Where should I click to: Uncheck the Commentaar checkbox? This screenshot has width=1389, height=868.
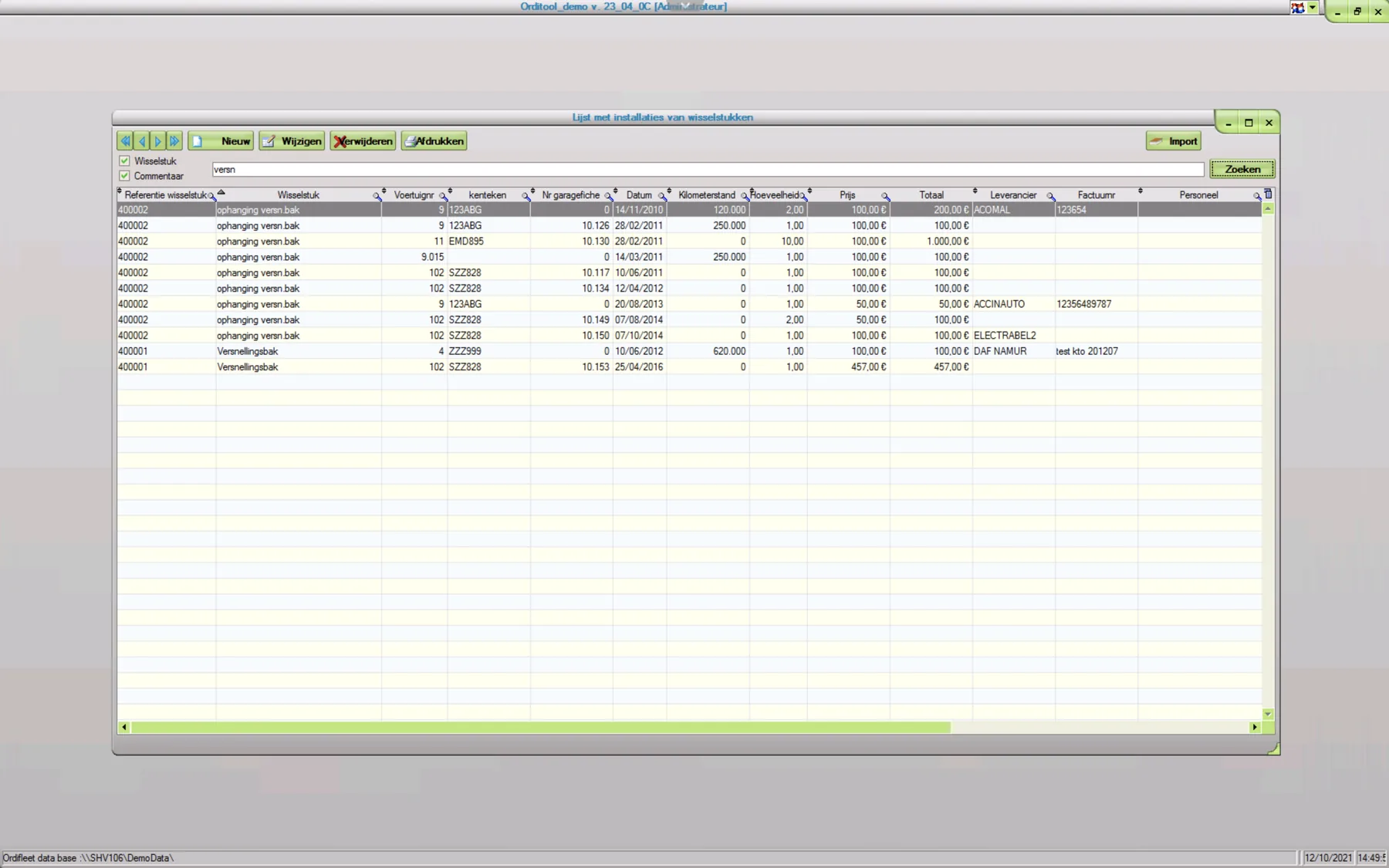(x=124, y=175)
